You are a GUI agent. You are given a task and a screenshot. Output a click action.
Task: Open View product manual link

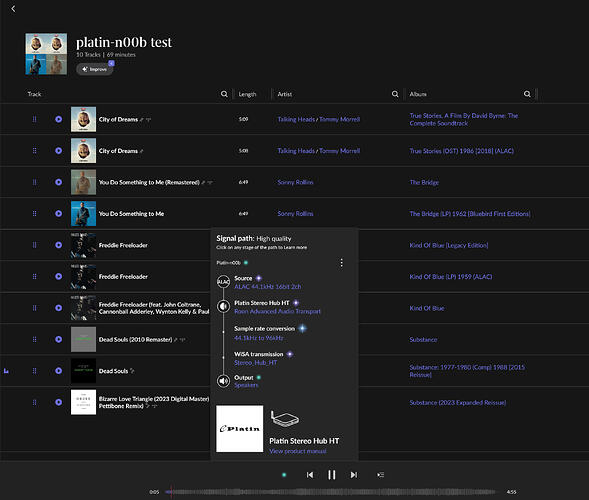point(298,451)
